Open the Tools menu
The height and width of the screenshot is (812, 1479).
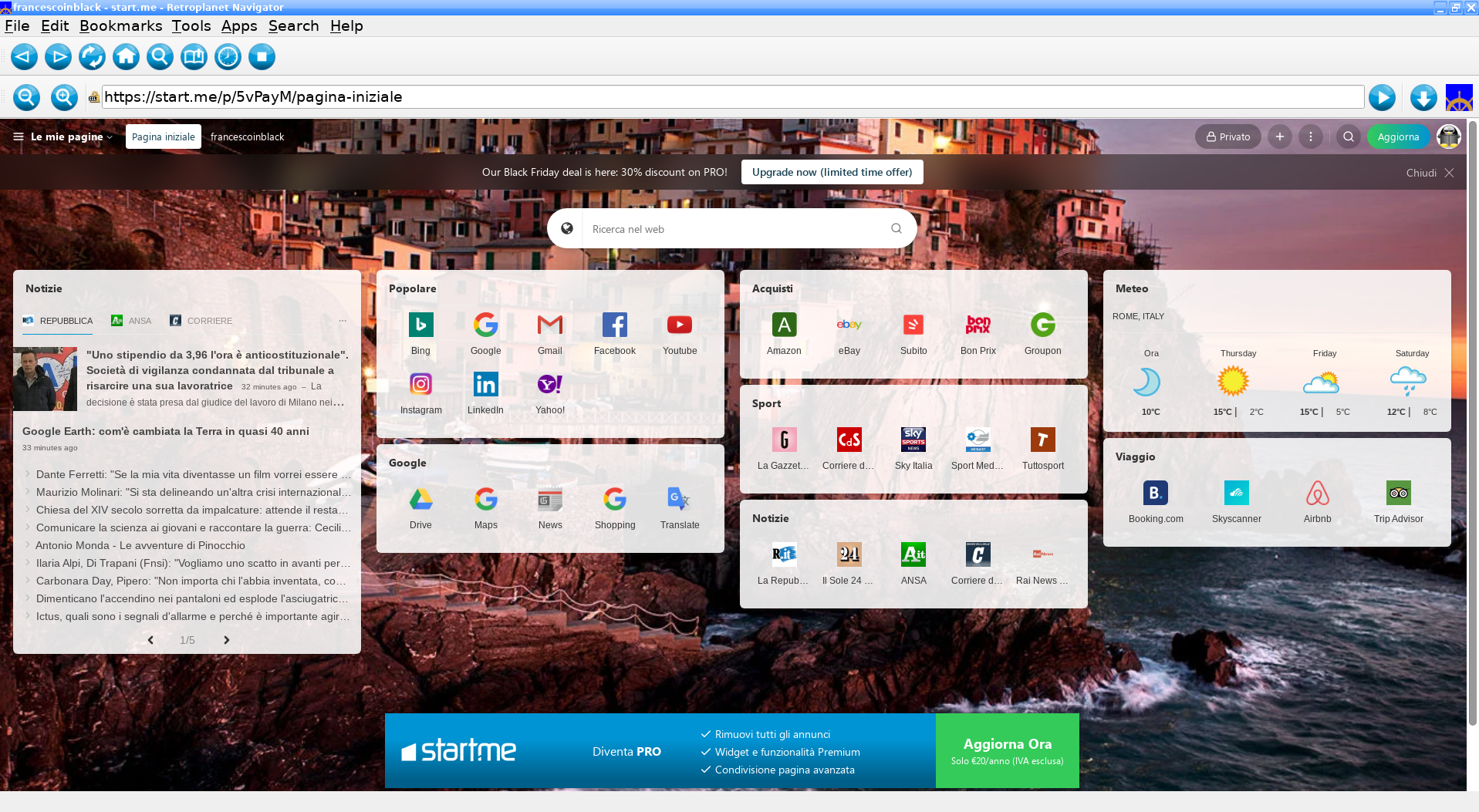[x=191, y=25]
